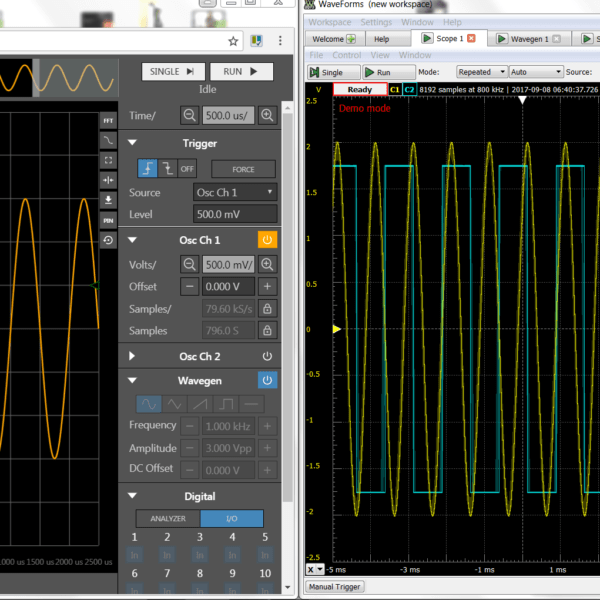Zoom out the Time/ base
600x600 pixels.
tap(189, 115)
